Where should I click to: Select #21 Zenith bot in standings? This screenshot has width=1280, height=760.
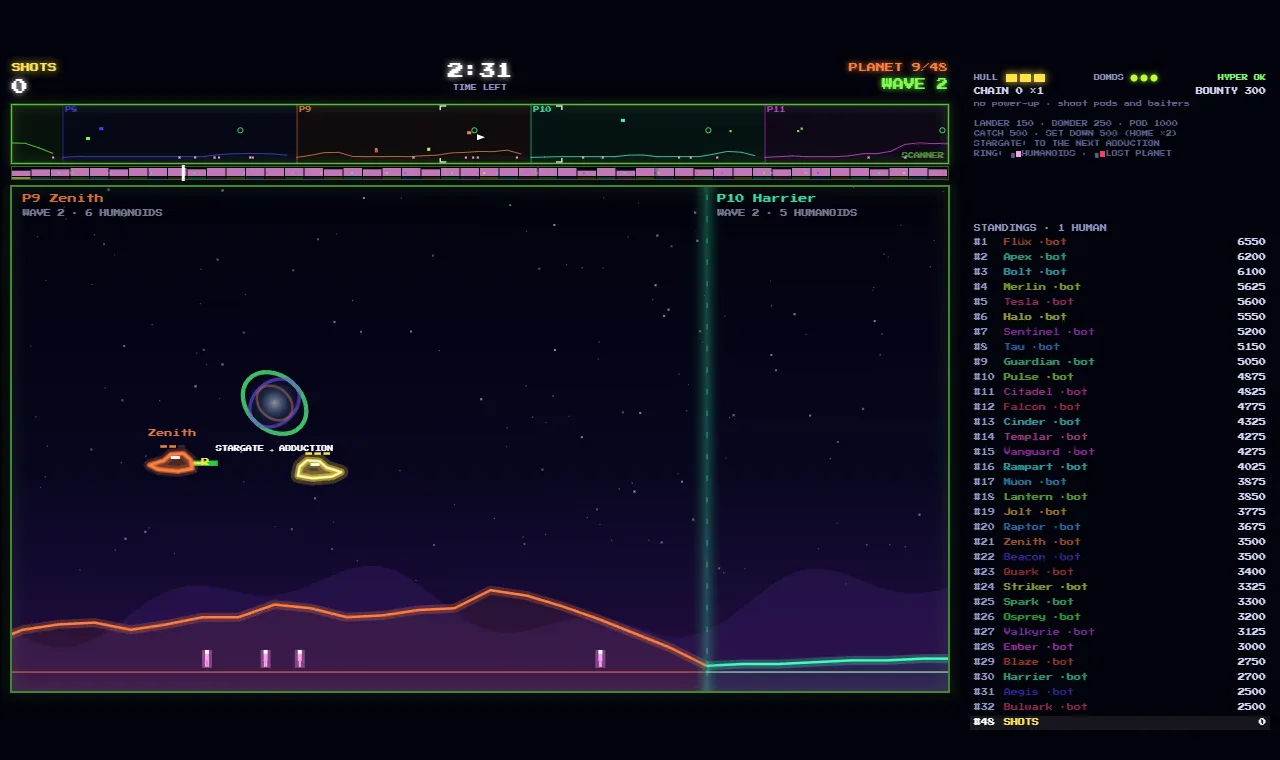(x=1119, y=542)
